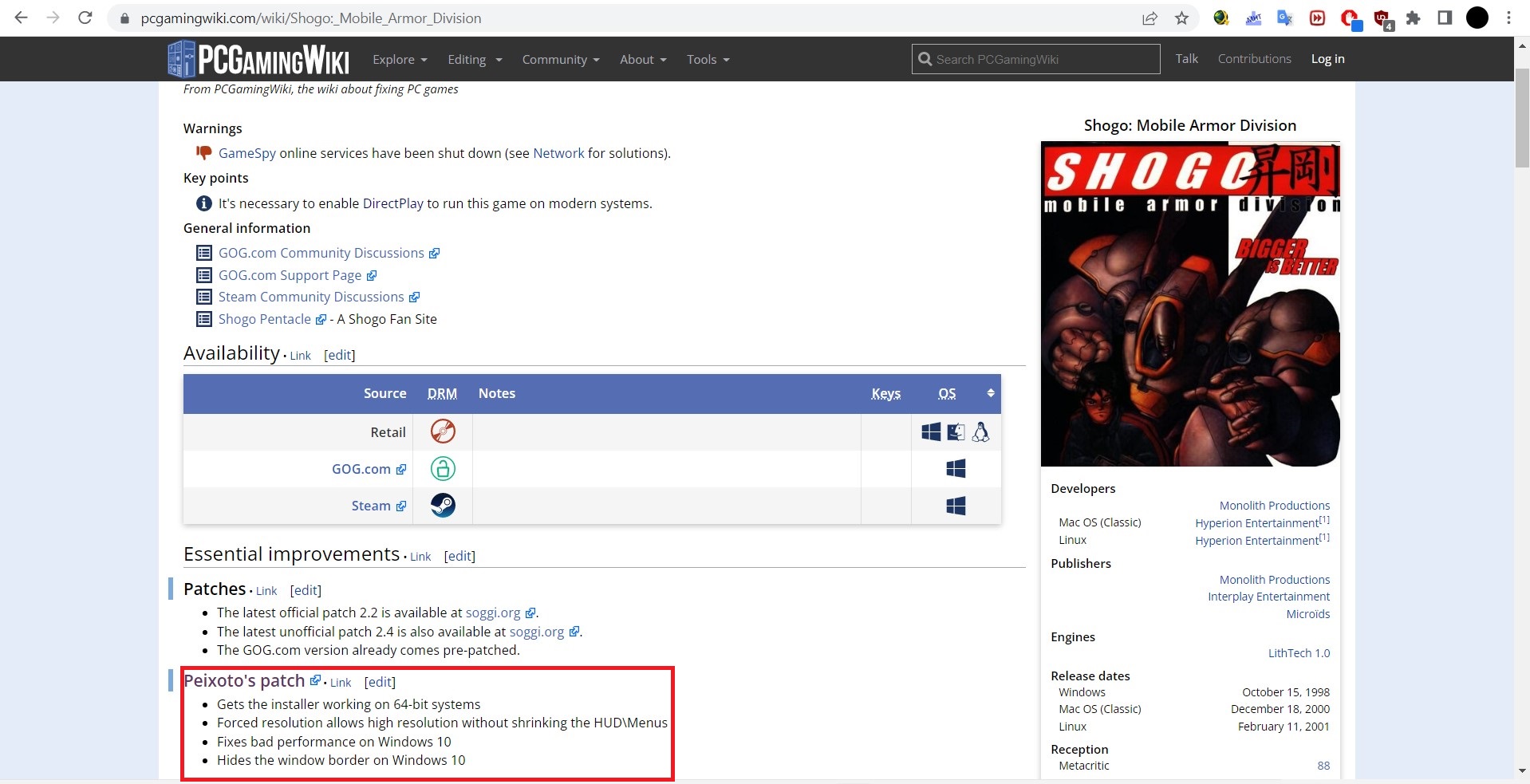
Task: Click Log in
Action: click(x=1327, y=59)
